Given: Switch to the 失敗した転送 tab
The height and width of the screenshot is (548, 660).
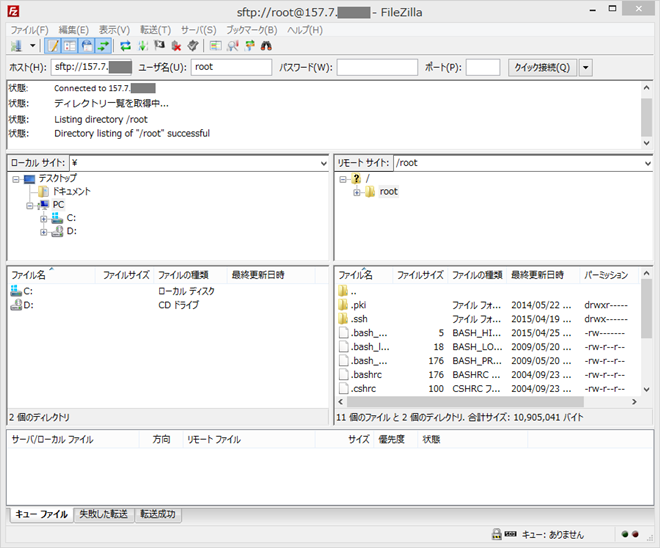Looking at the screenshot, I should [104, 514].
